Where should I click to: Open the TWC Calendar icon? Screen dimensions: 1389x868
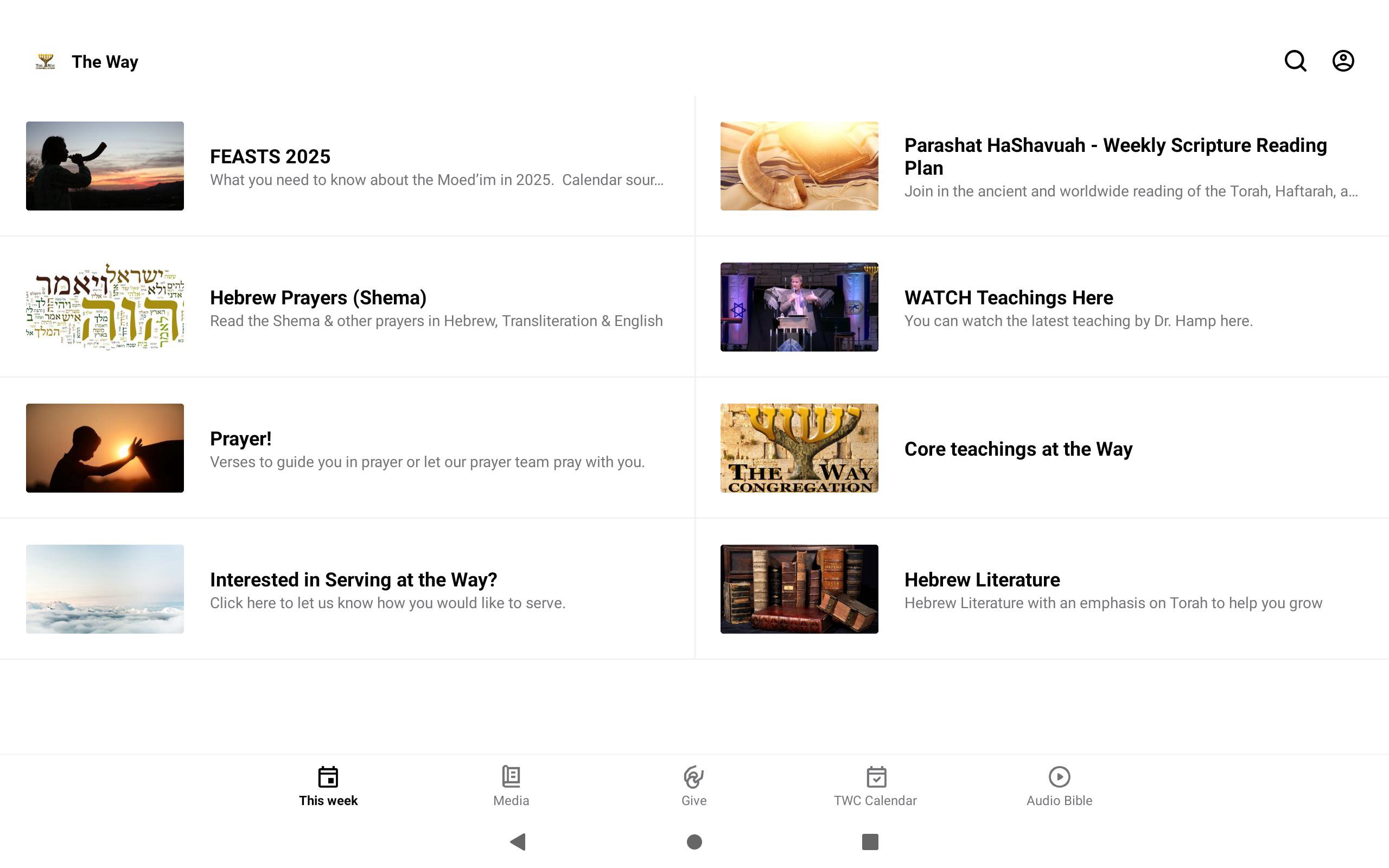pos(876,777)
